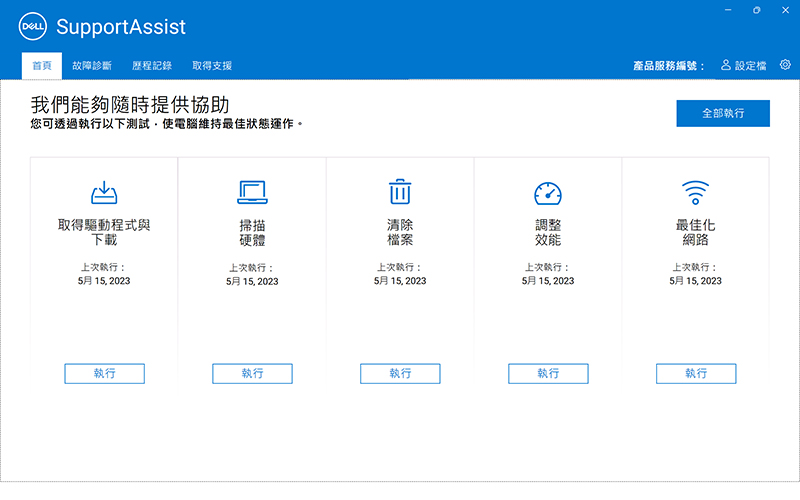Minimize the SupportAssist window
The image size is (800, 500).
pos(728,10)
